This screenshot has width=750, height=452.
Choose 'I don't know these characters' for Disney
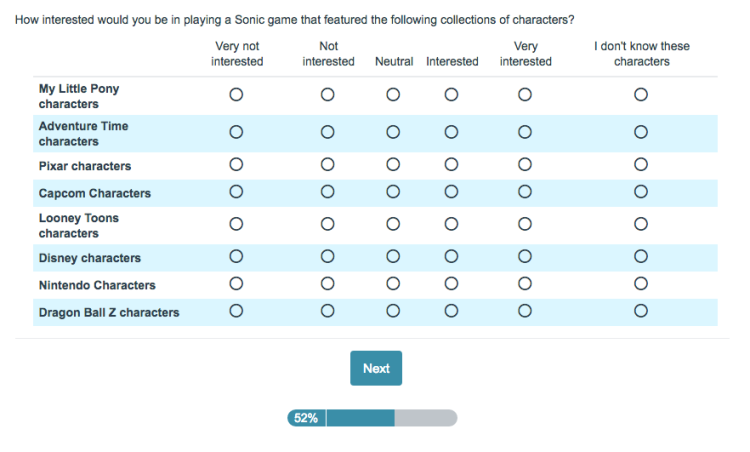(x=641, y=257)
